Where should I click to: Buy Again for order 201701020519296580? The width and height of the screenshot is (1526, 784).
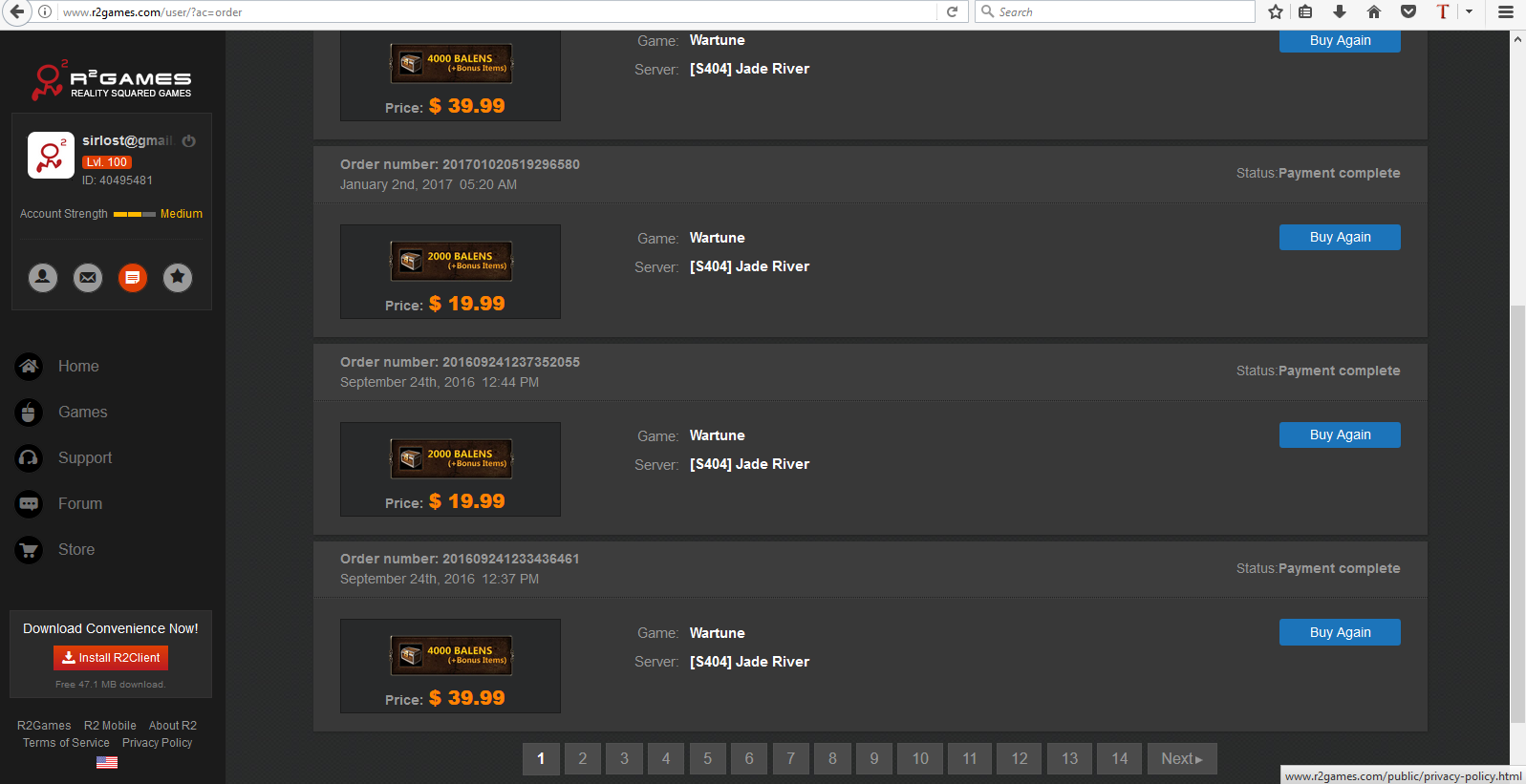(x=1340, y=237)
